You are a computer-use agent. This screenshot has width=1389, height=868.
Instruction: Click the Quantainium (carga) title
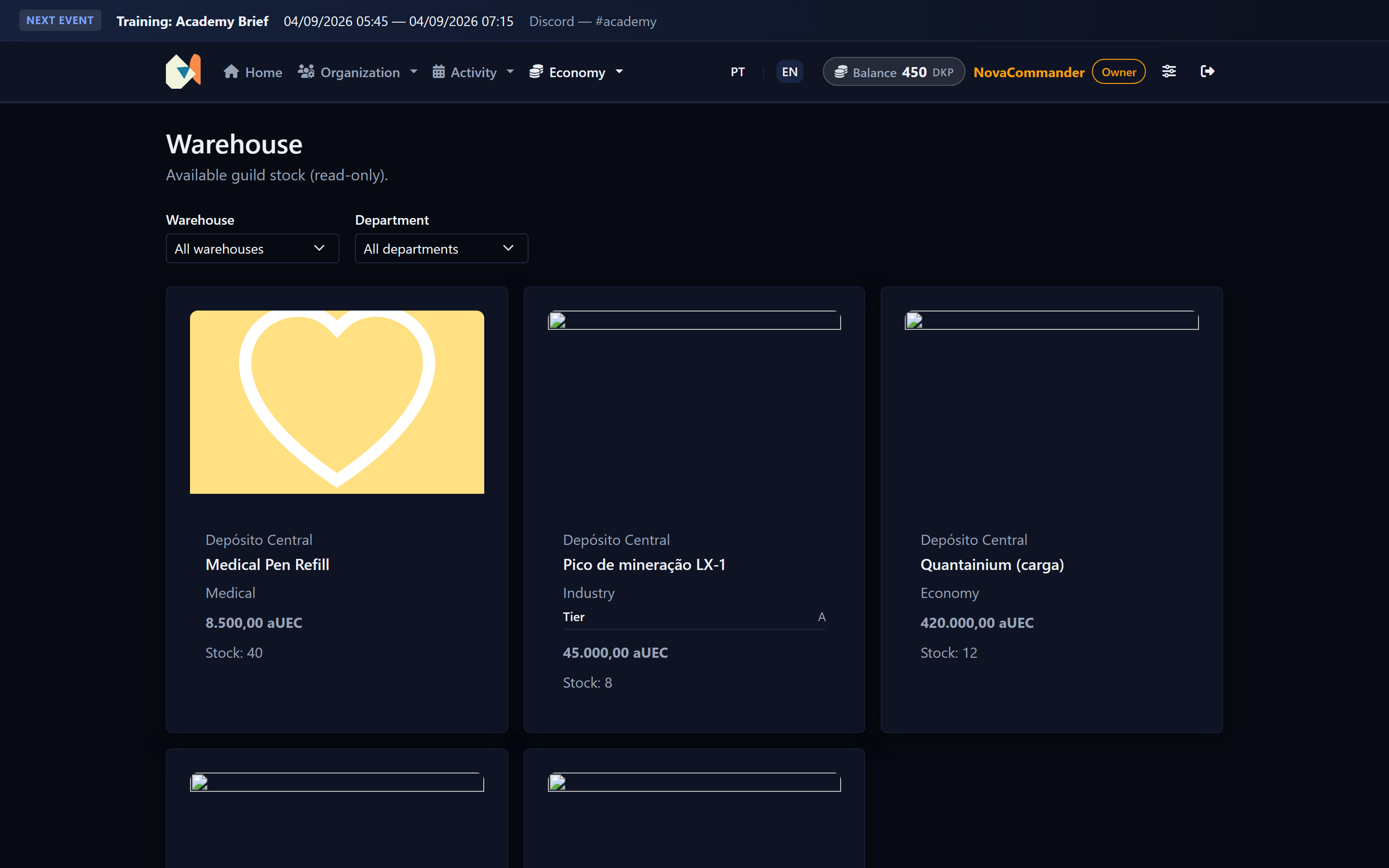click(x=992, y=565)
